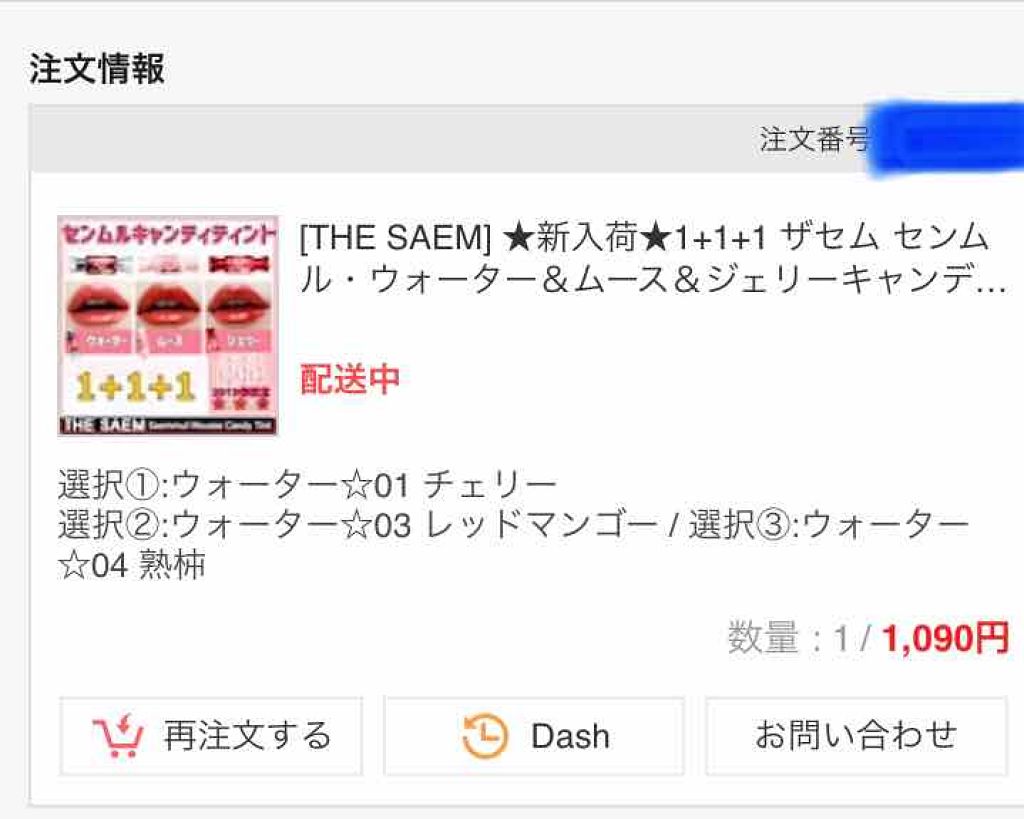Viewport: 1024px width, 819px height.
Task: Open the THE SAEM product thumbnail
Action: coord(168,325)
